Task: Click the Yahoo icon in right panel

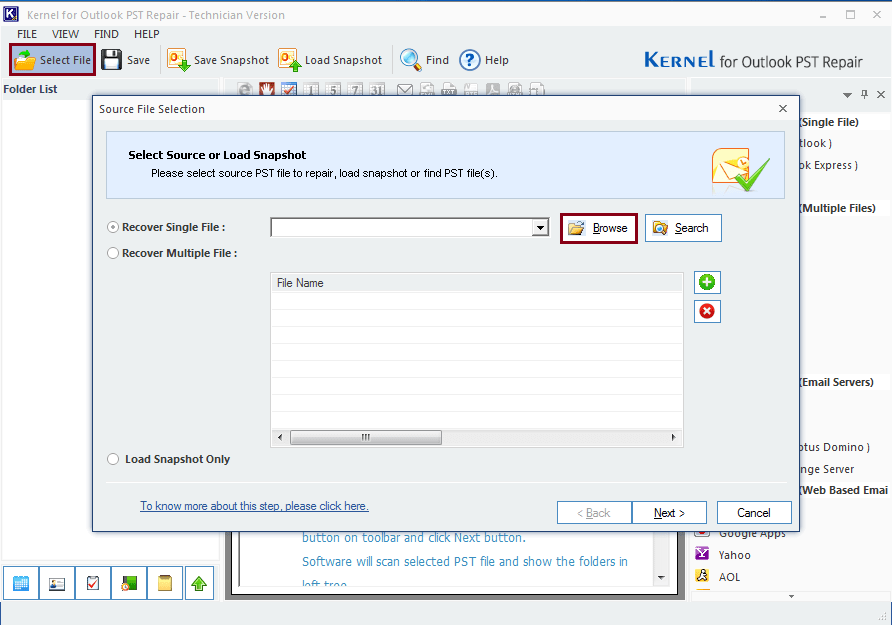Action: [x=703, y=553]
